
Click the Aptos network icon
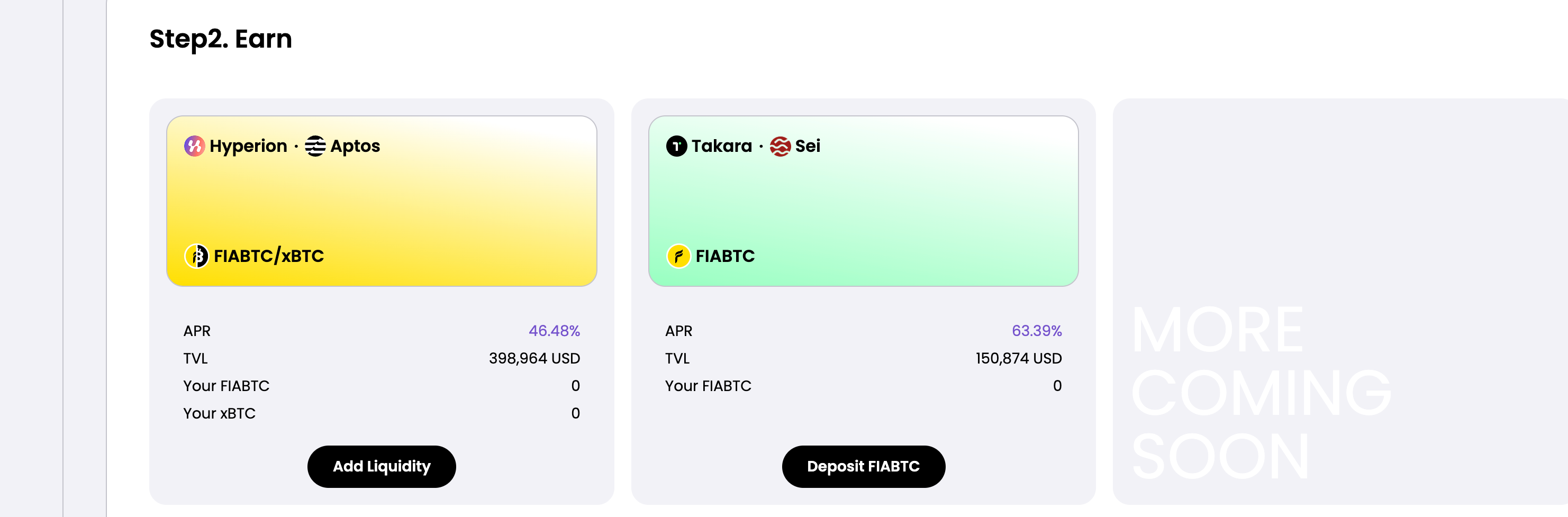point(315,146)
